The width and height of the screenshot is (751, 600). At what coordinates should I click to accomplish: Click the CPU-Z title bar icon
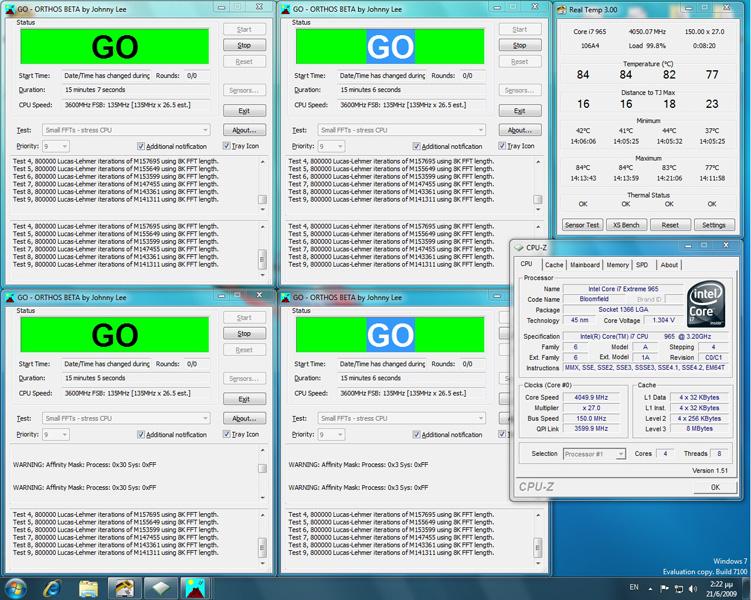[x=519, y=248]
